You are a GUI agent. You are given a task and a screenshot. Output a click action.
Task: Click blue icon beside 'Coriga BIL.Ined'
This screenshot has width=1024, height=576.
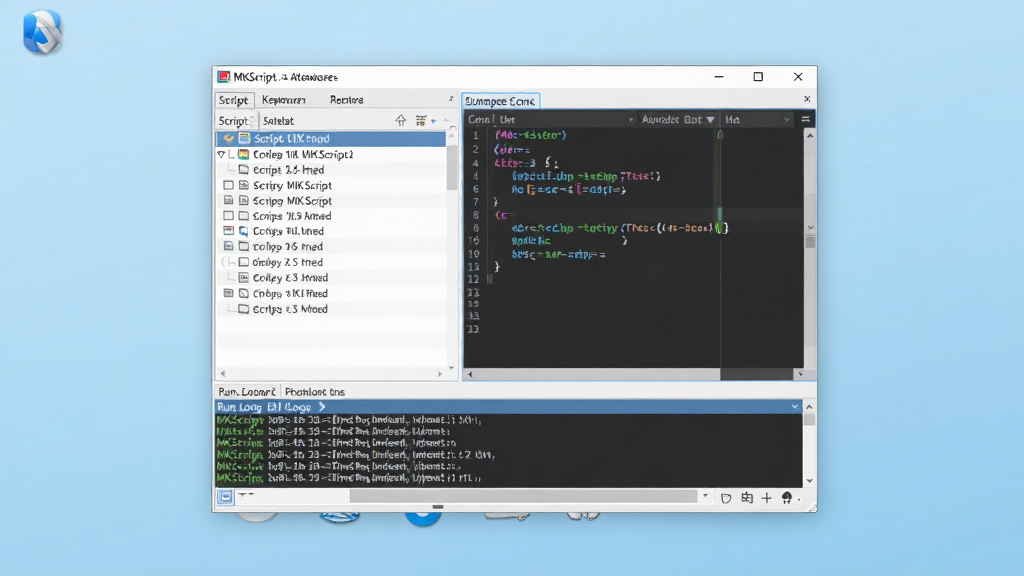[x=244, y=231]
